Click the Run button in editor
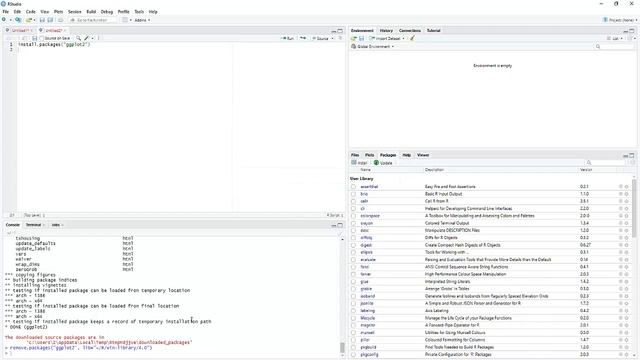 [x=288, y=38]
